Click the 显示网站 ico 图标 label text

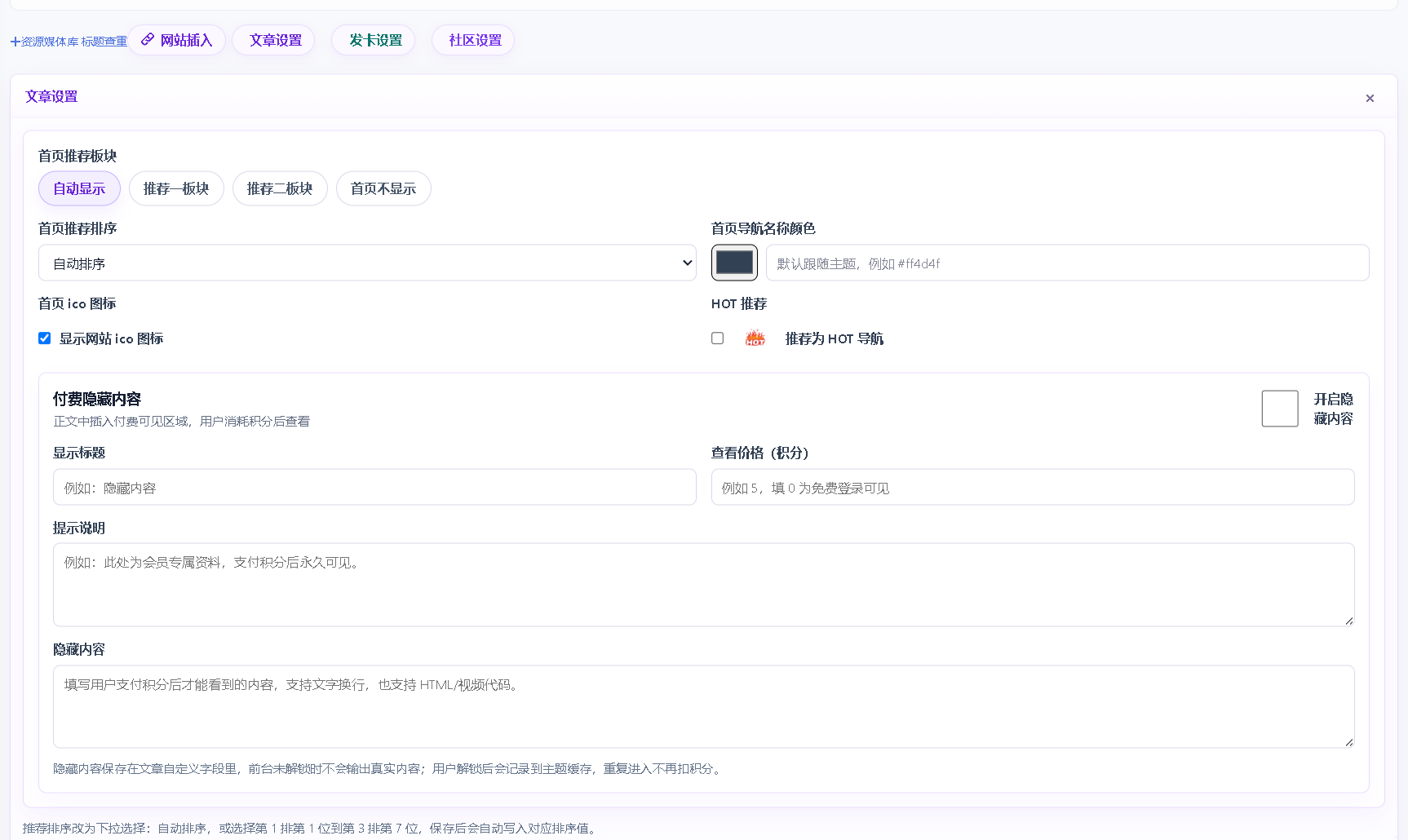[x=111, y=338]
